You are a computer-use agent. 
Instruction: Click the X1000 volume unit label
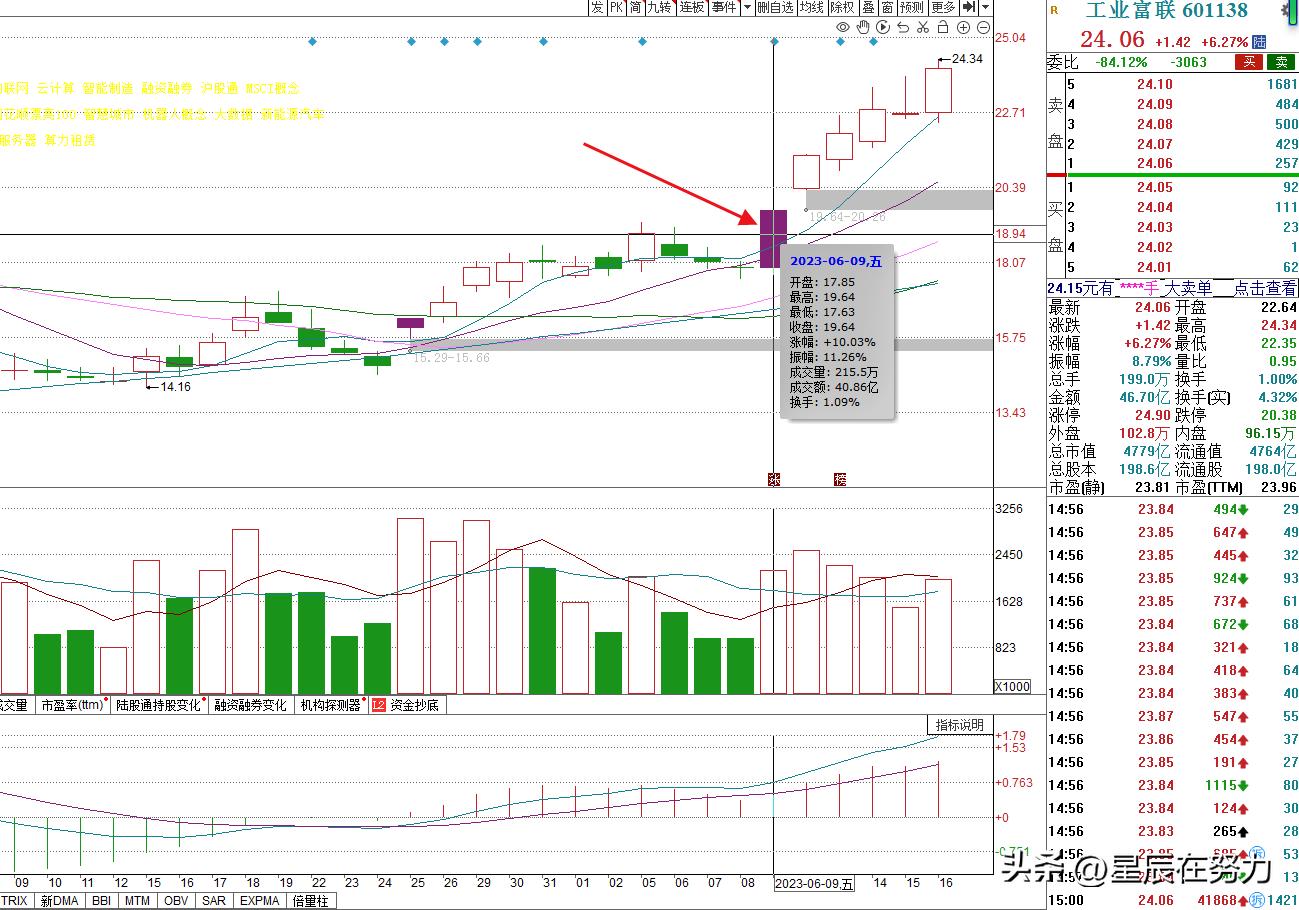pyautogui.click(x=1012, y=687)
